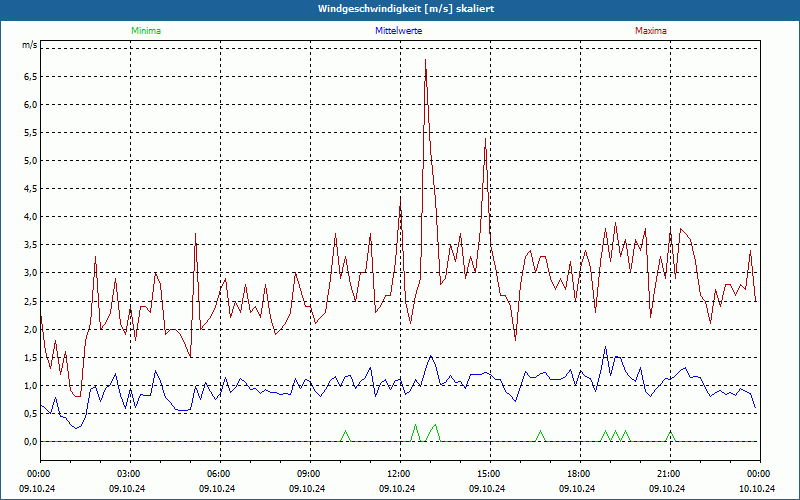Click the 6,0 y-axis value
The image size is (800, 500).
click(31, 105)
